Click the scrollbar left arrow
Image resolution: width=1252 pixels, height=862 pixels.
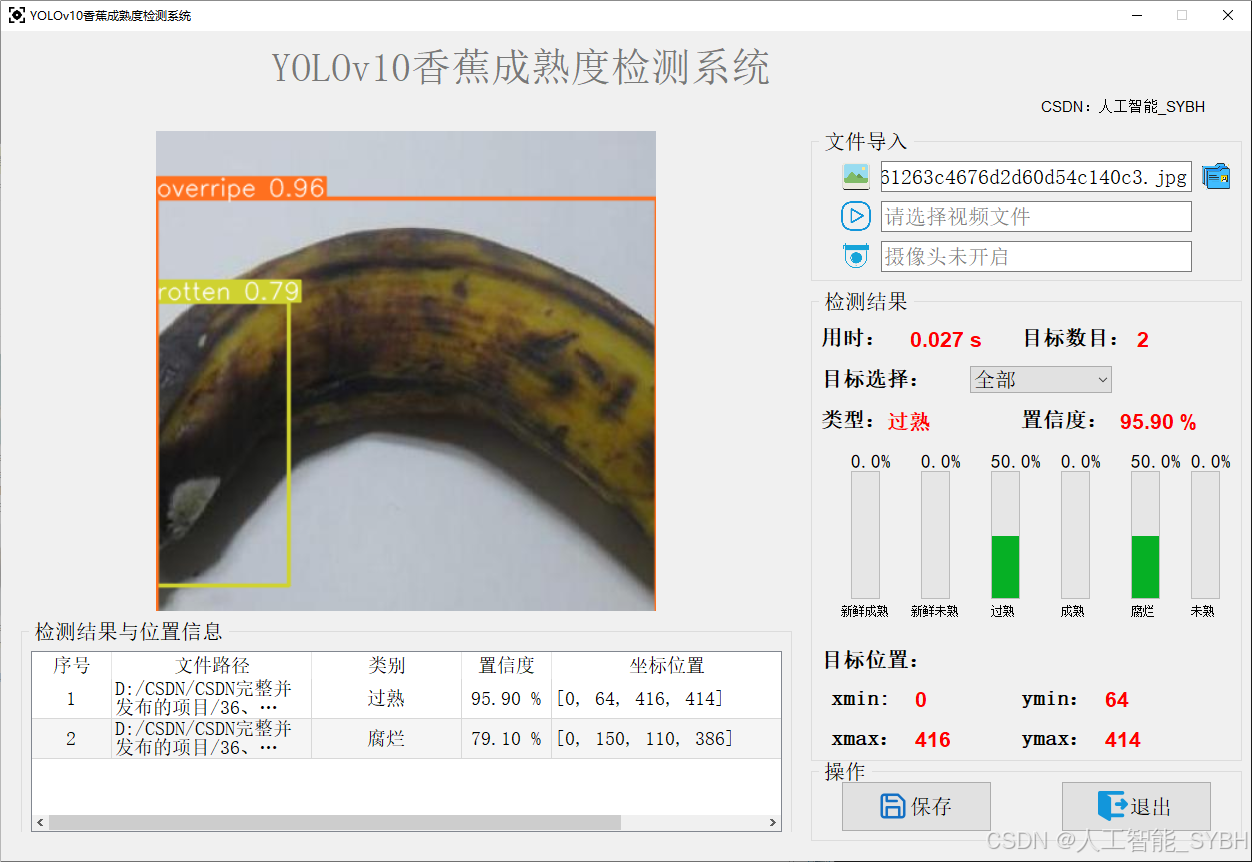point(40,823)
